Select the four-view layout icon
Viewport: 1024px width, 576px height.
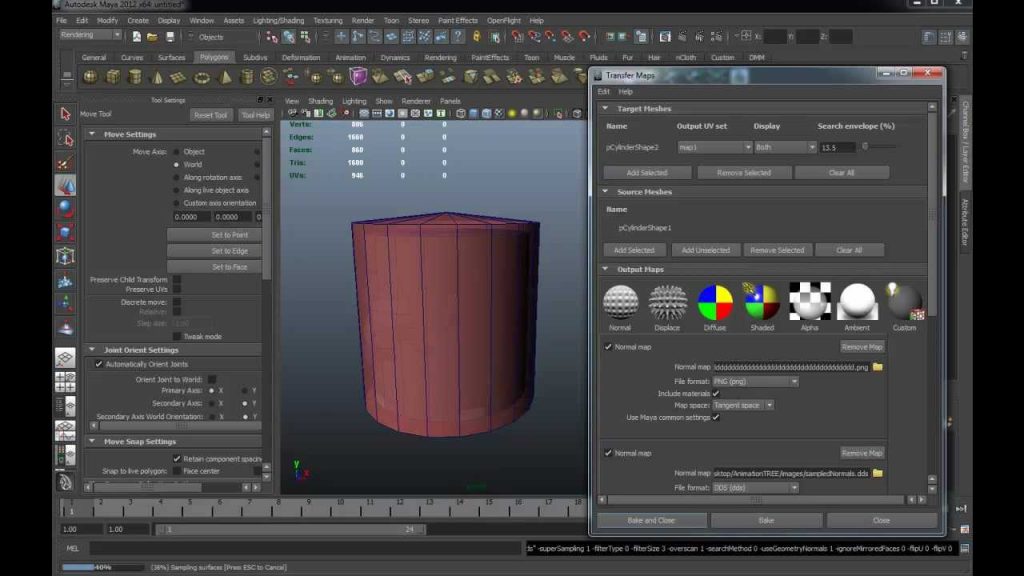[65, 381]
